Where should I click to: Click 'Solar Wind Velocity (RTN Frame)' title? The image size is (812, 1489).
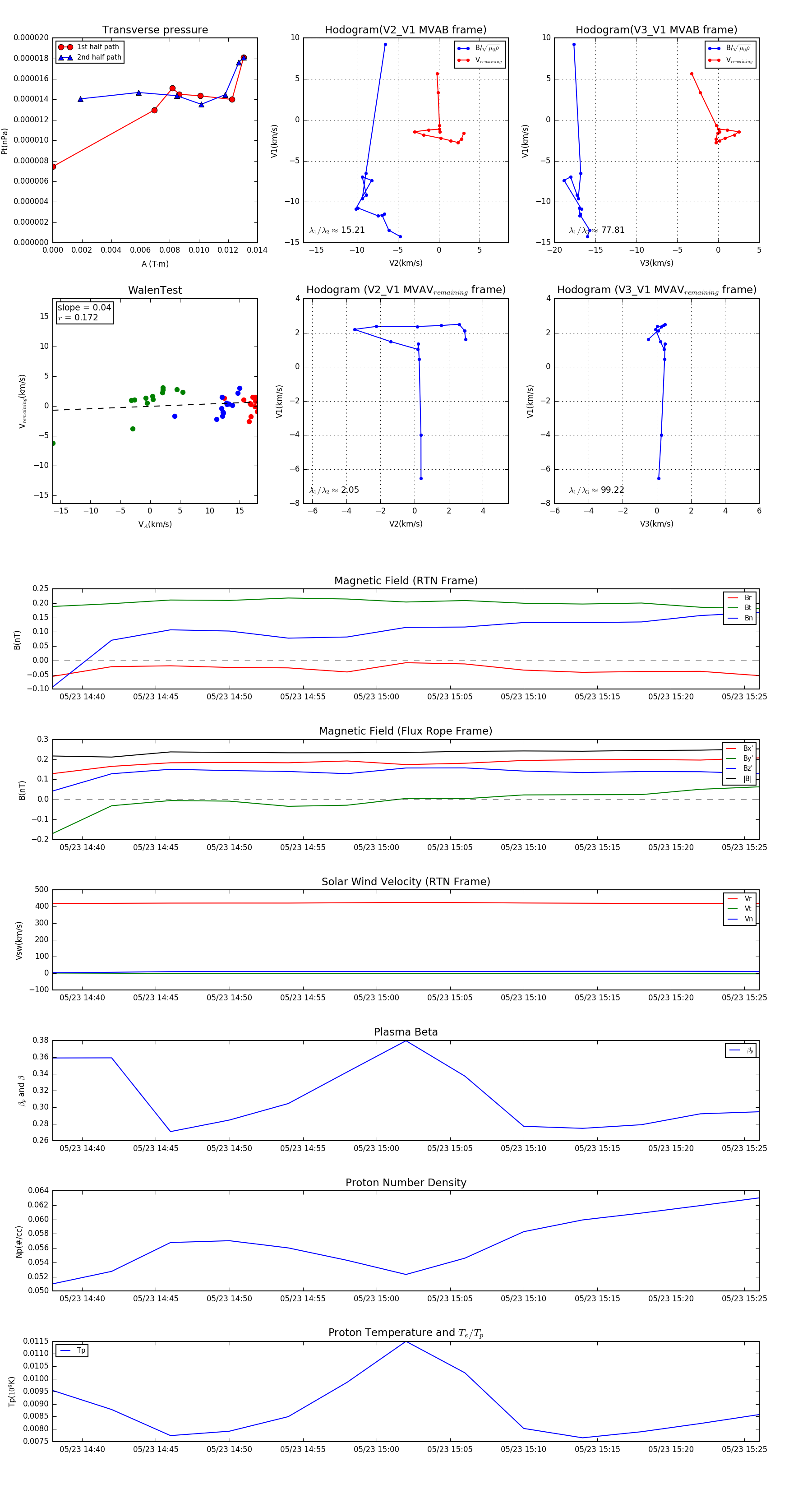406,882
